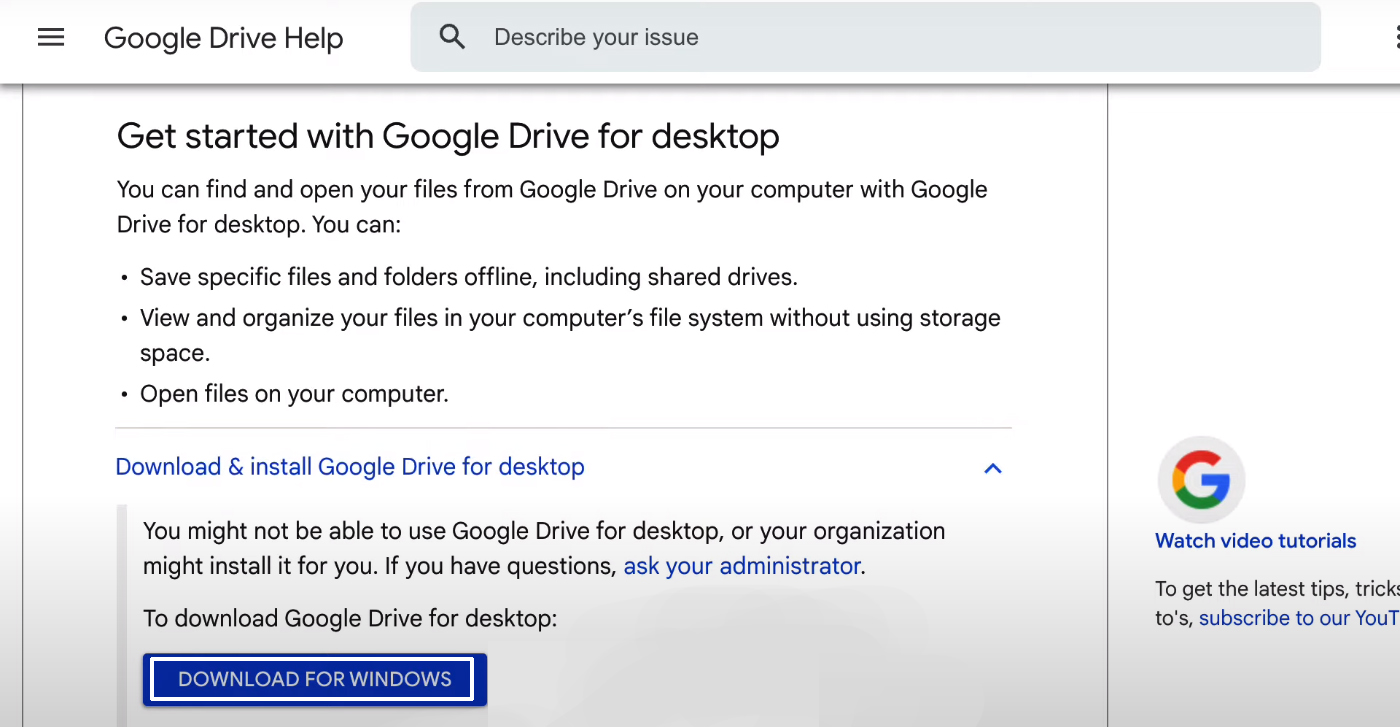This screenshot has width=1400, height=727.
Task: Open the hamburger main menu
Action: tap(51, 38)
